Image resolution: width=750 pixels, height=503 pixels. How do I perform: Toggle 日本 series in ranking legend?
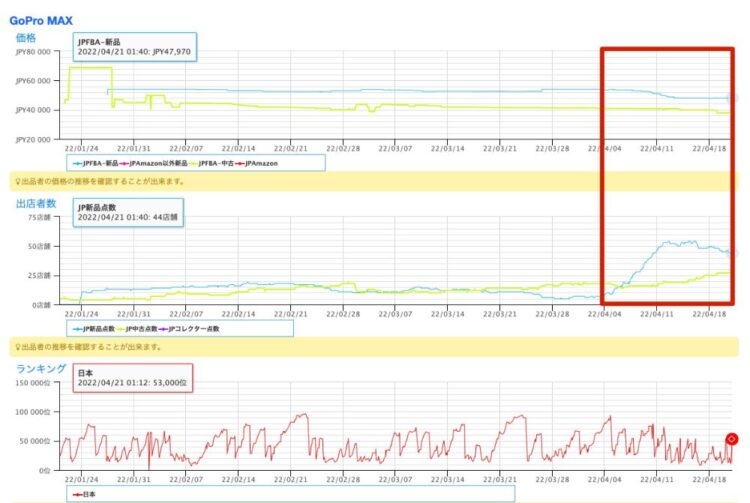click(84, 494)
